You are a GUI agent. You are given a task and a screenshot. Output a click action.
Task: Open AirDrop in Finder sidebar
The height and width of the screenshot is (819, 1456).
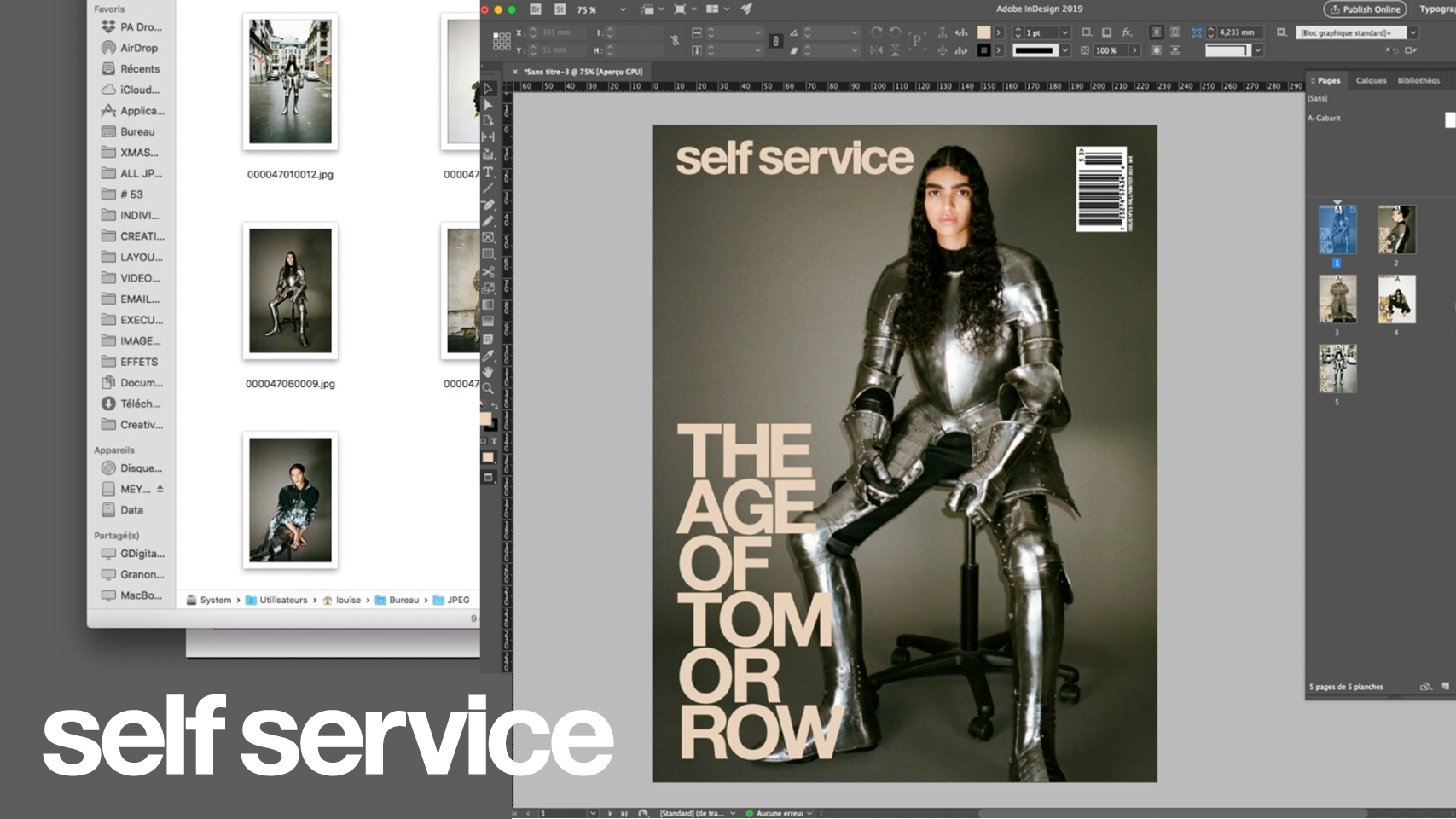(x=138, y=48)
